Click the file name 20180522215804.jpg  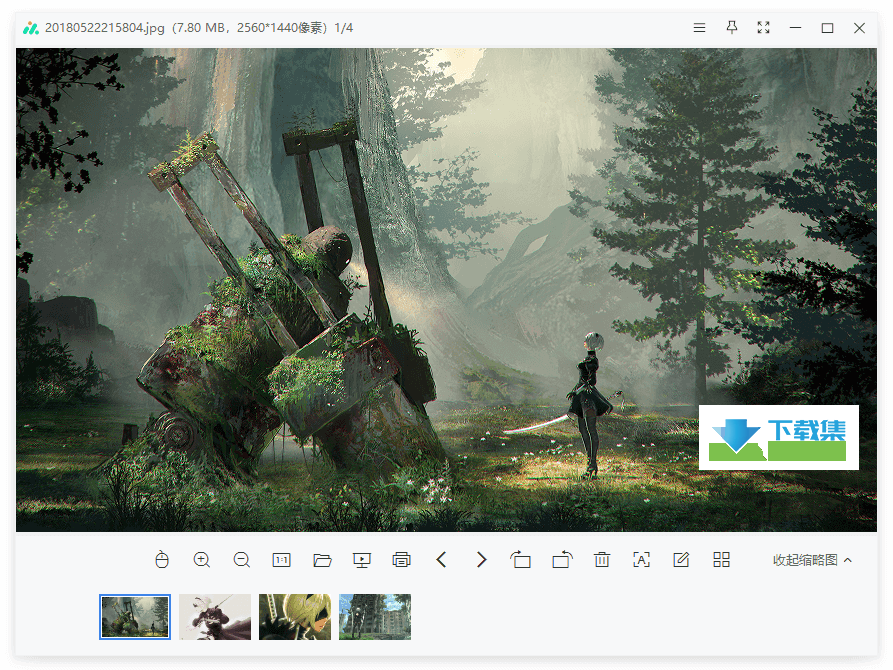tap(105, 27)
